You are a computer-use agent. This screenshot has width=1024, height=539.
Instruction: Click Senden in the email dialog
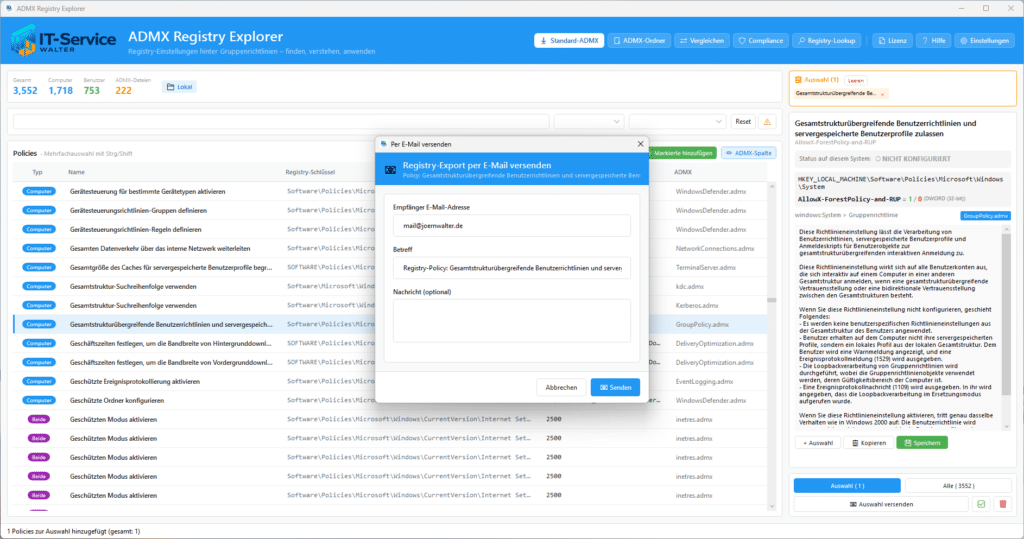coord(615,387)
